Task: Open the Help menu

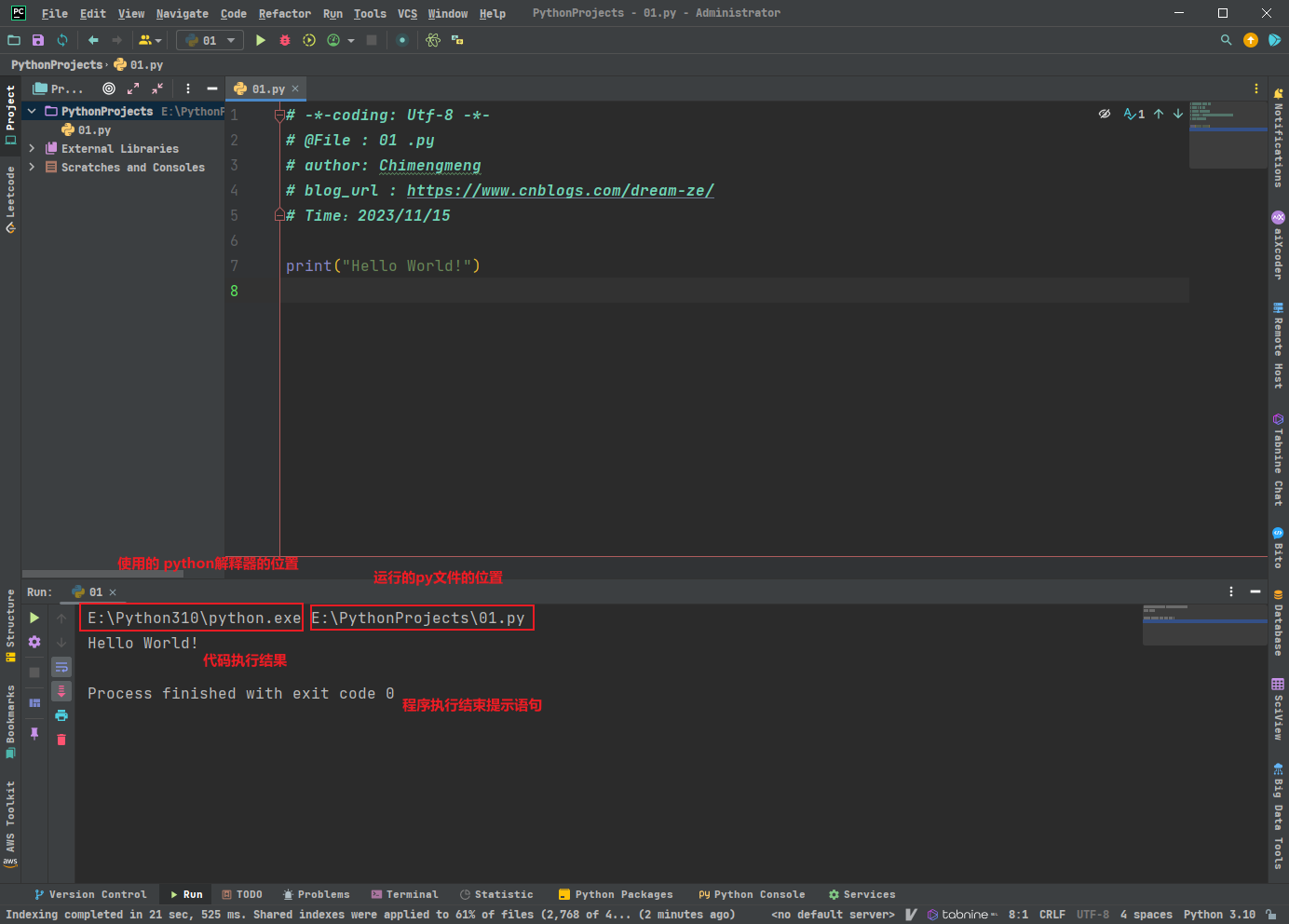Action: [493, 13]
